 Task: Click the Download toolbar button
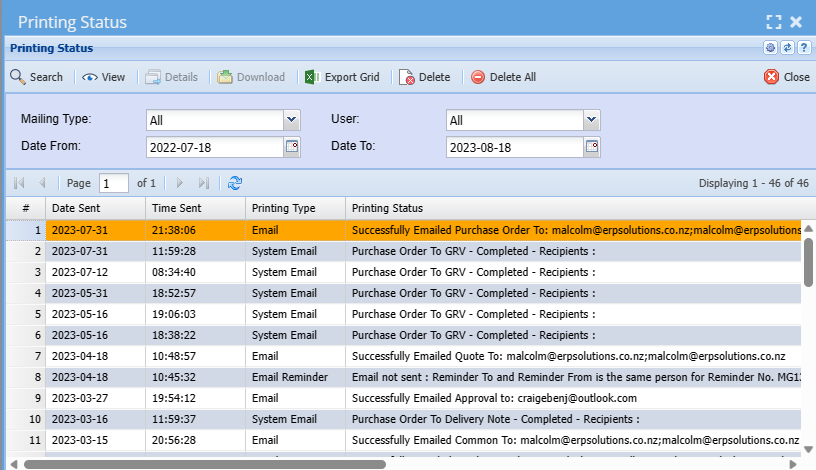click(251, 77)
